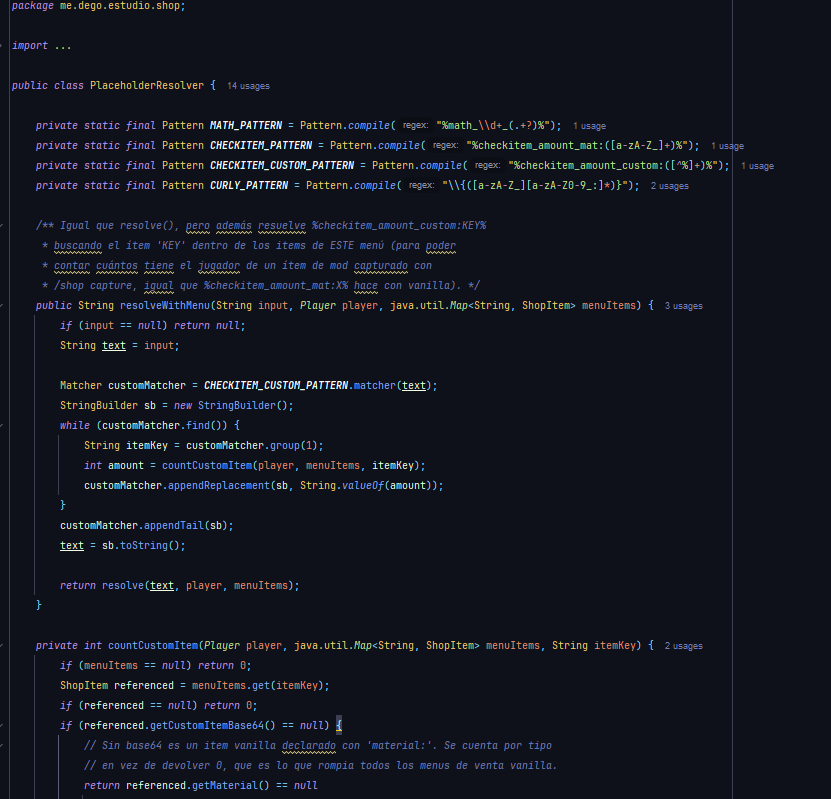Click the resolveWithMenu method name
This screenshot has width=831, height=799.
(165, 305)
